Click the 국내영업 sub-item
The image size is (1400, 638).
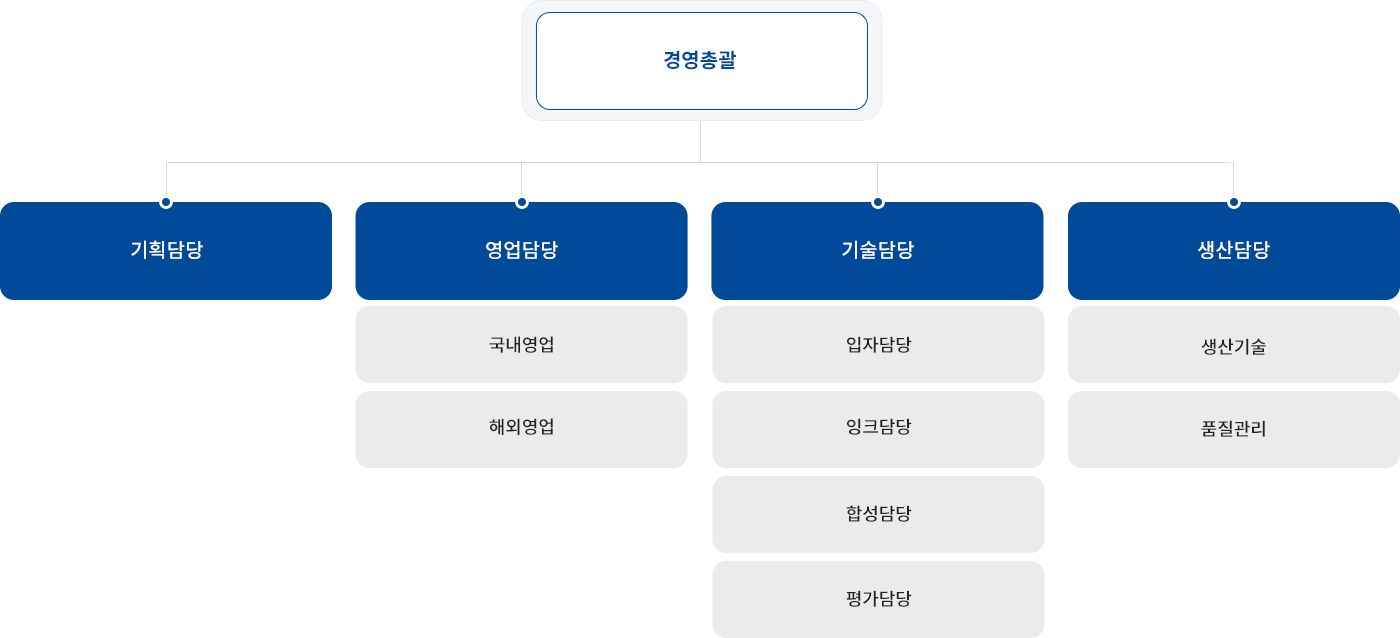521,345
